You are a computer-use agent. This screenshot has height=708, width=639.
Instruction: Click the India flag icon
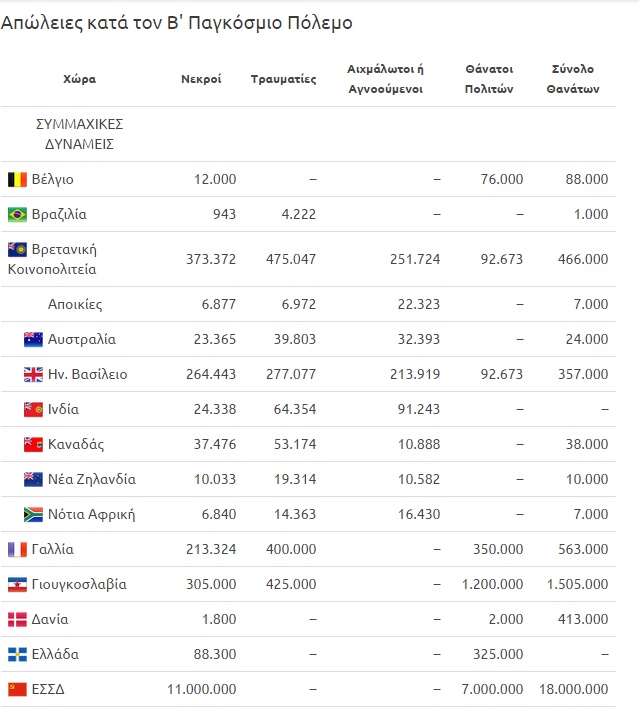(x=33, y=409)
